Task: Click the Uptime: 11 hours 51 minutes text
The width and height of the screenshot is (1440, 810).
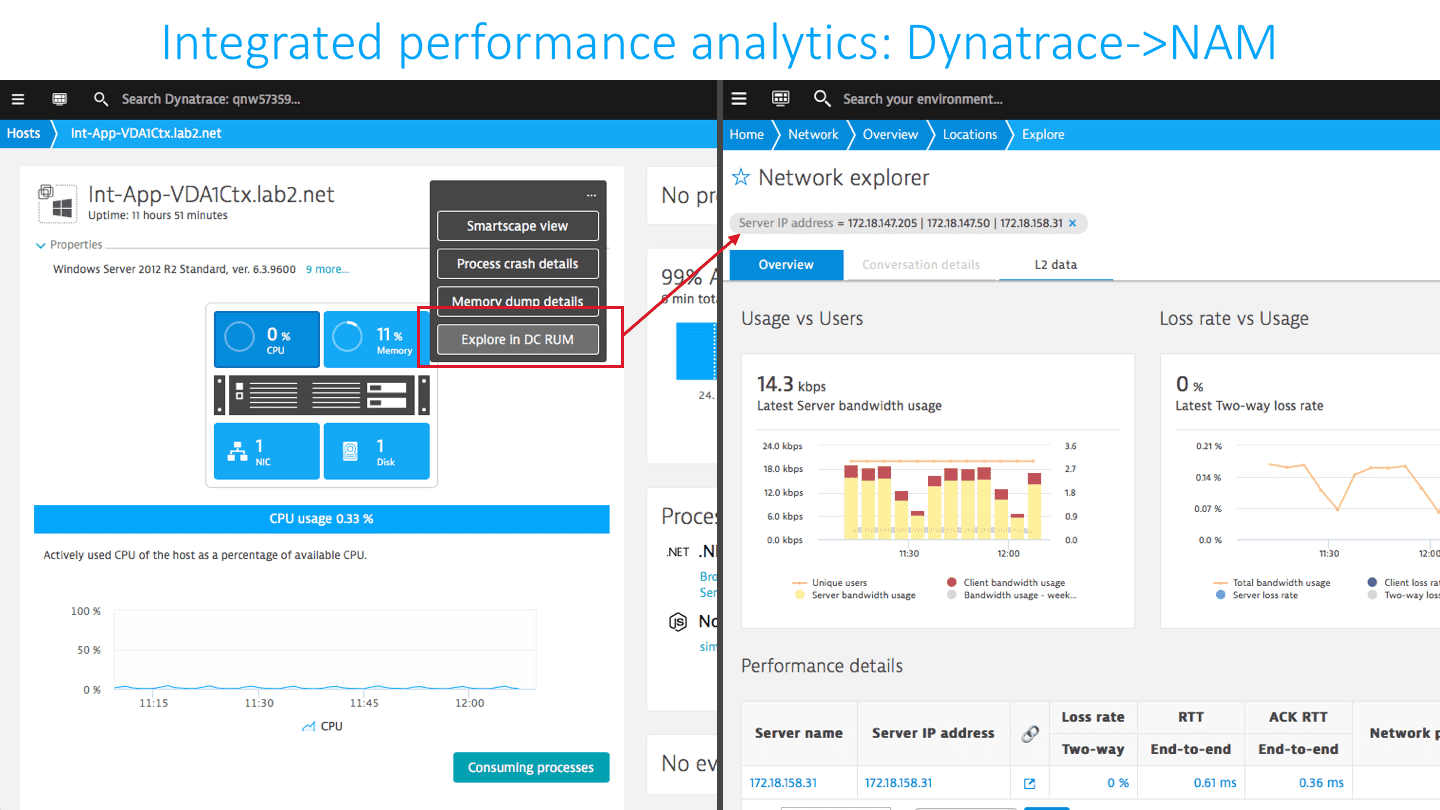Action: click(158, 215)
